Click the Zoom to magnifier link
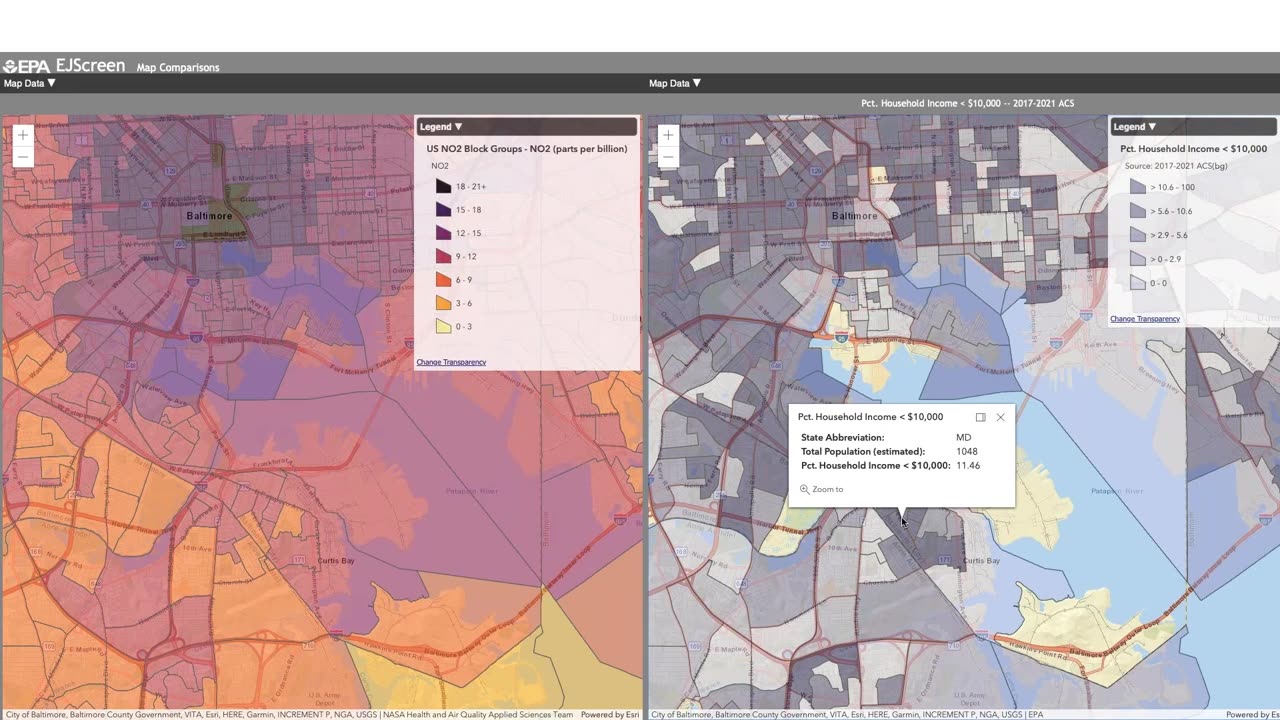1280x720 pixels. point(822,489)
